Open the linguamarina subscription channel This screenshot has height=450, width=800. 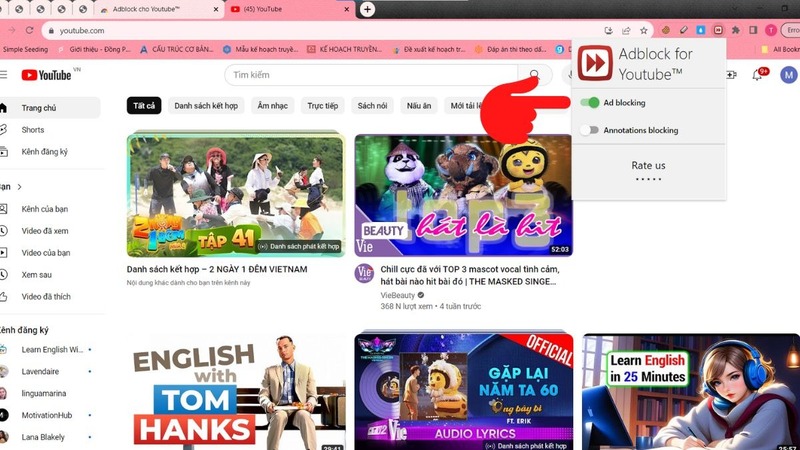click(x=50, y=393)
